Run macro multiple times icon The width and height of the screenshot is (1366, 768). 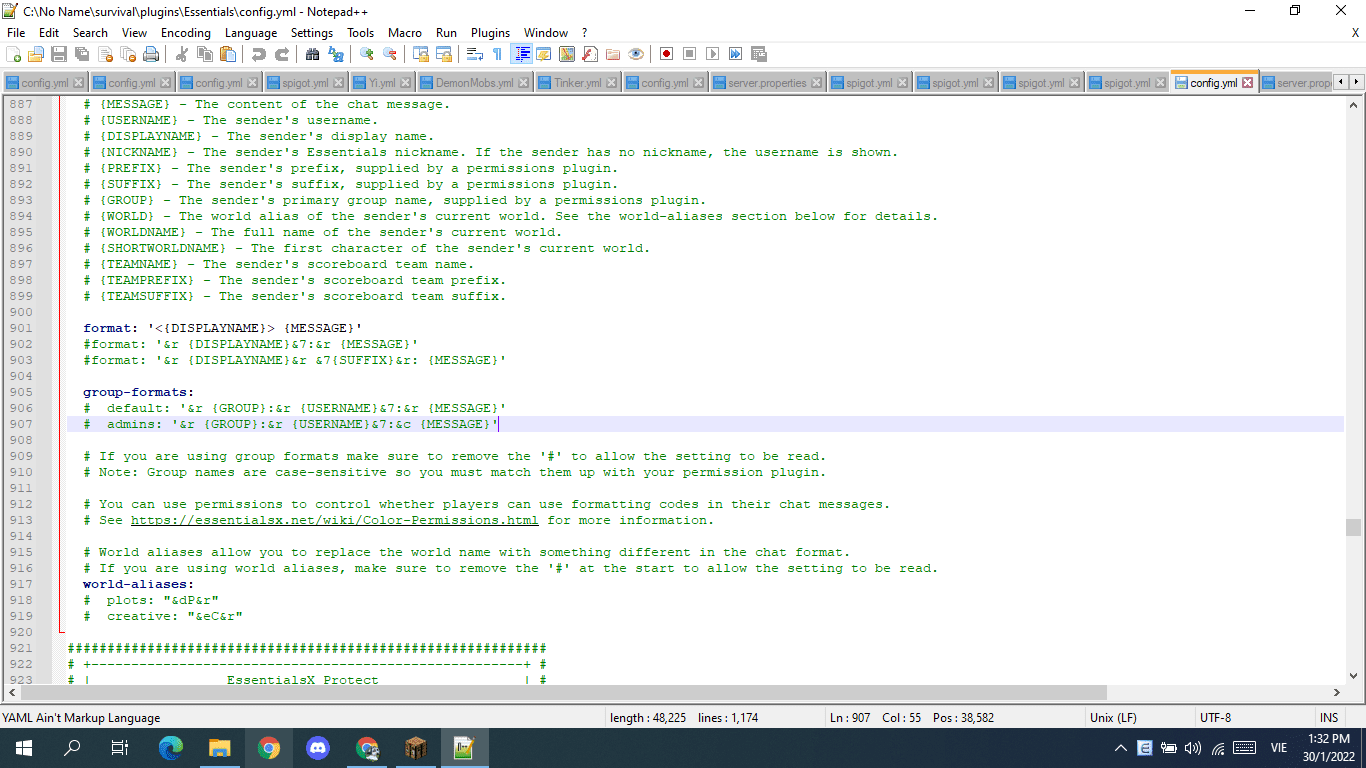pos(736,54)
